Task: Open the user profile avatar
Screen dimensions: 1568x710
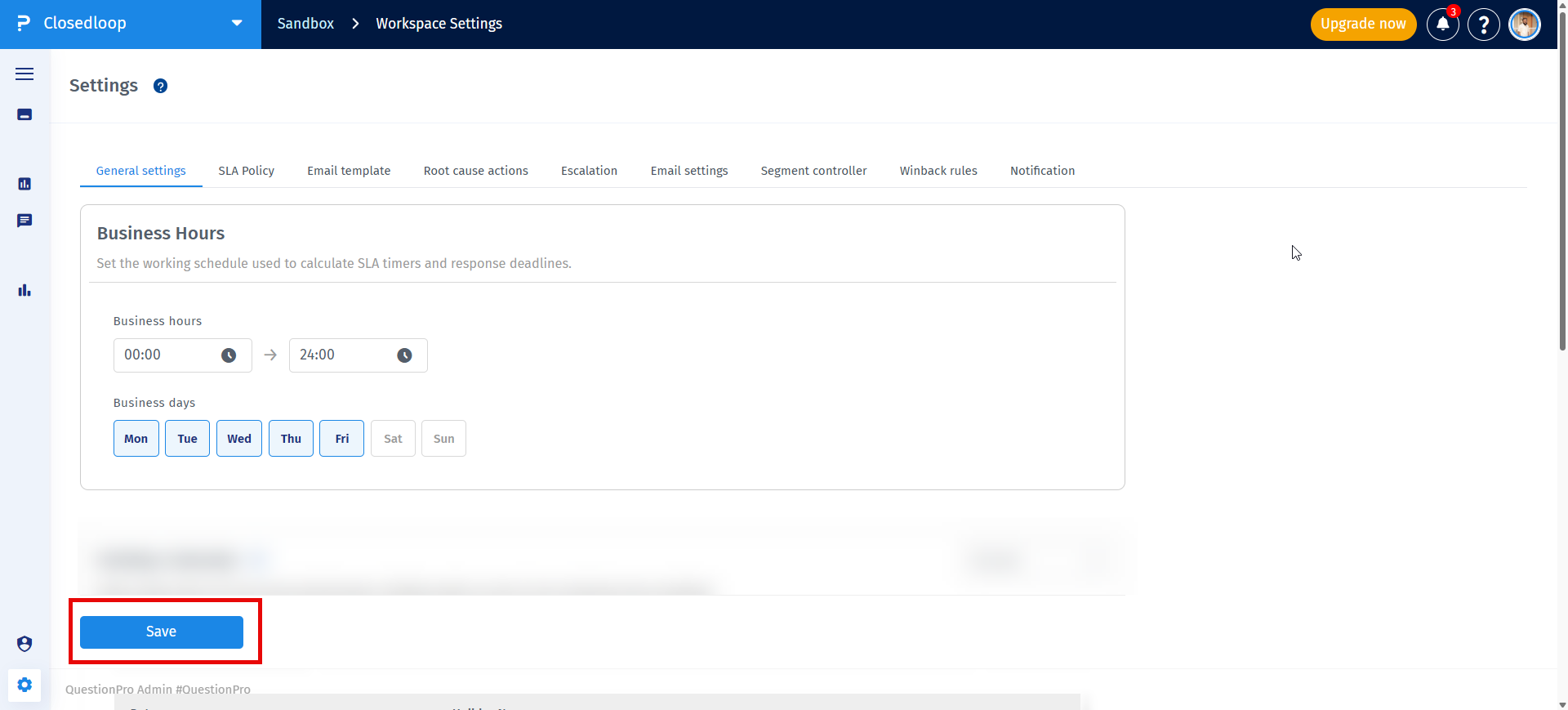Action: [x=1524, y=24]
